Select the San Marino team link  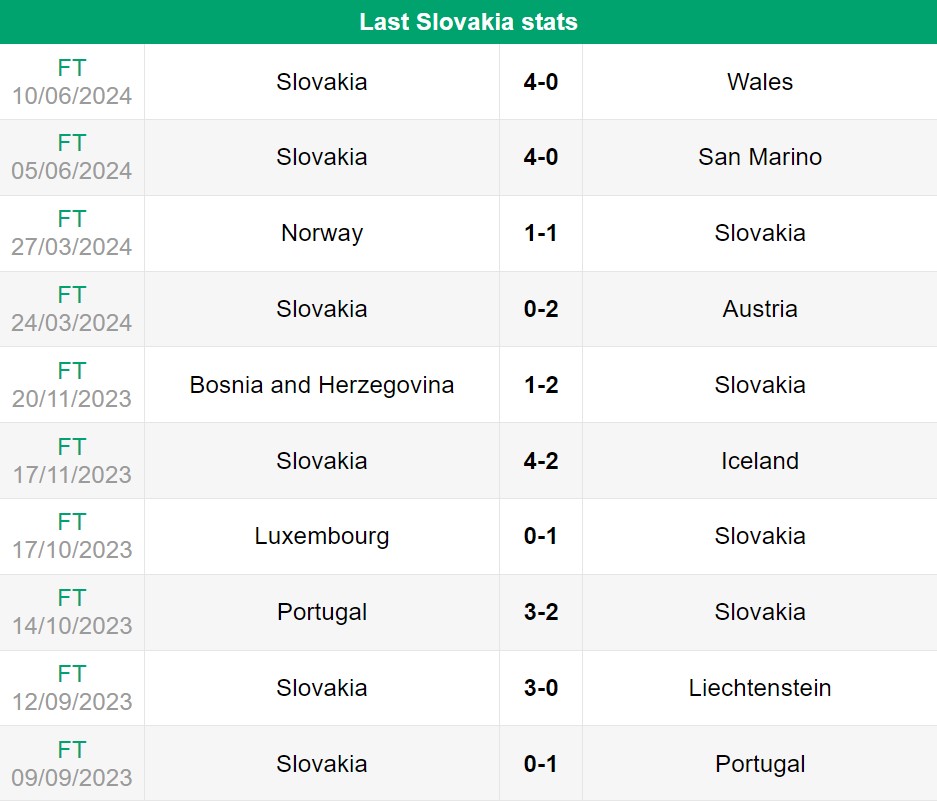click(760, 157)
